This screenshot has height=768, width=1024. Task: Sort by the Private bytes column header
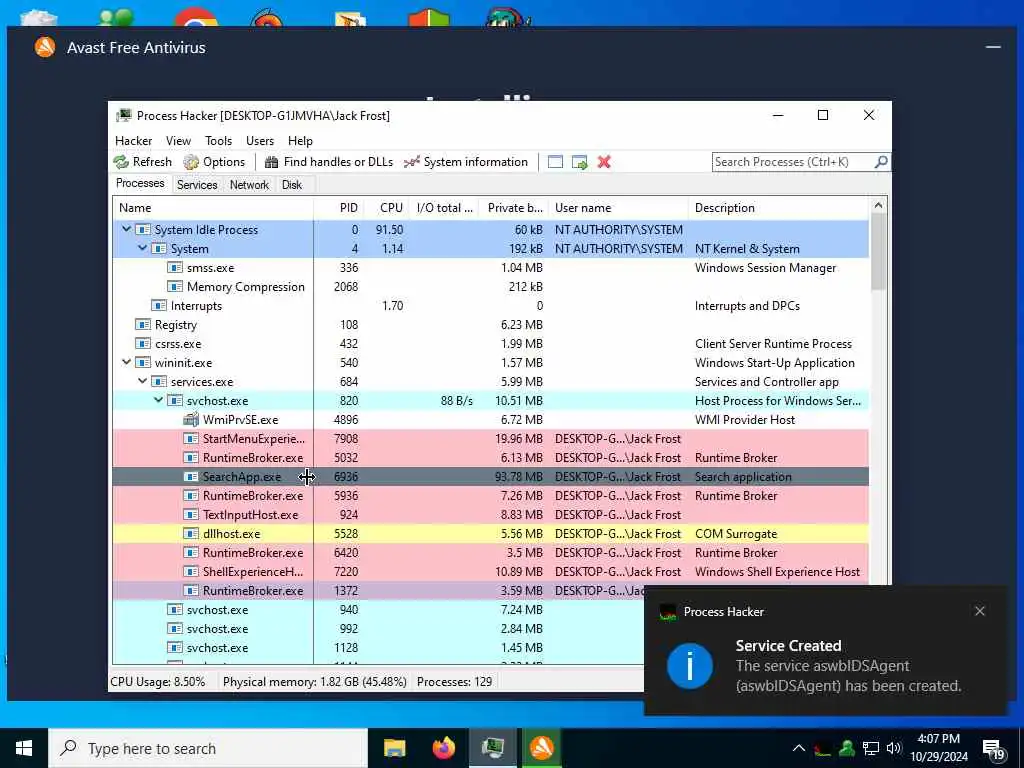click(514, 208)
